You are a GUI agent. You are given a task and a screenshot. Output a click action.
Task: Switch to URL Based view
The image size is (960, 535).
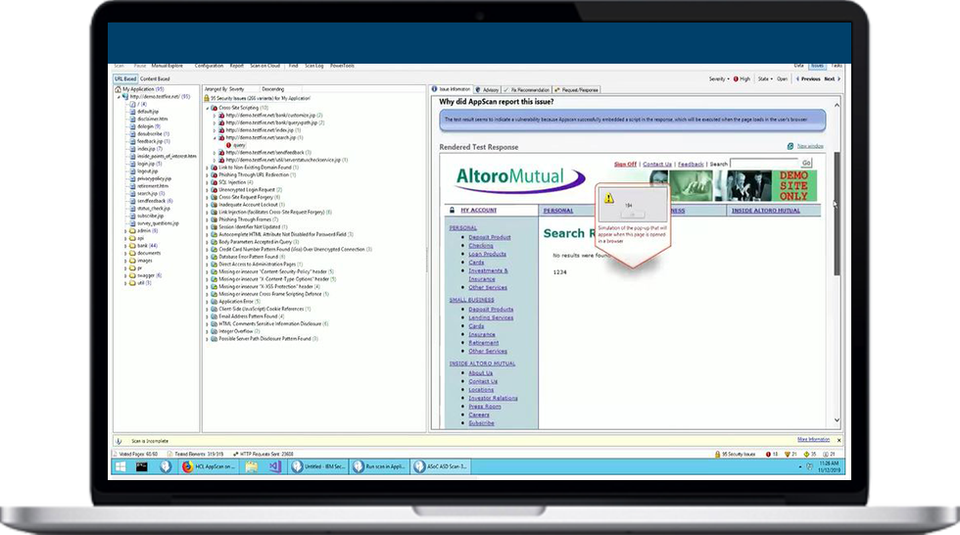pos(126,78)
